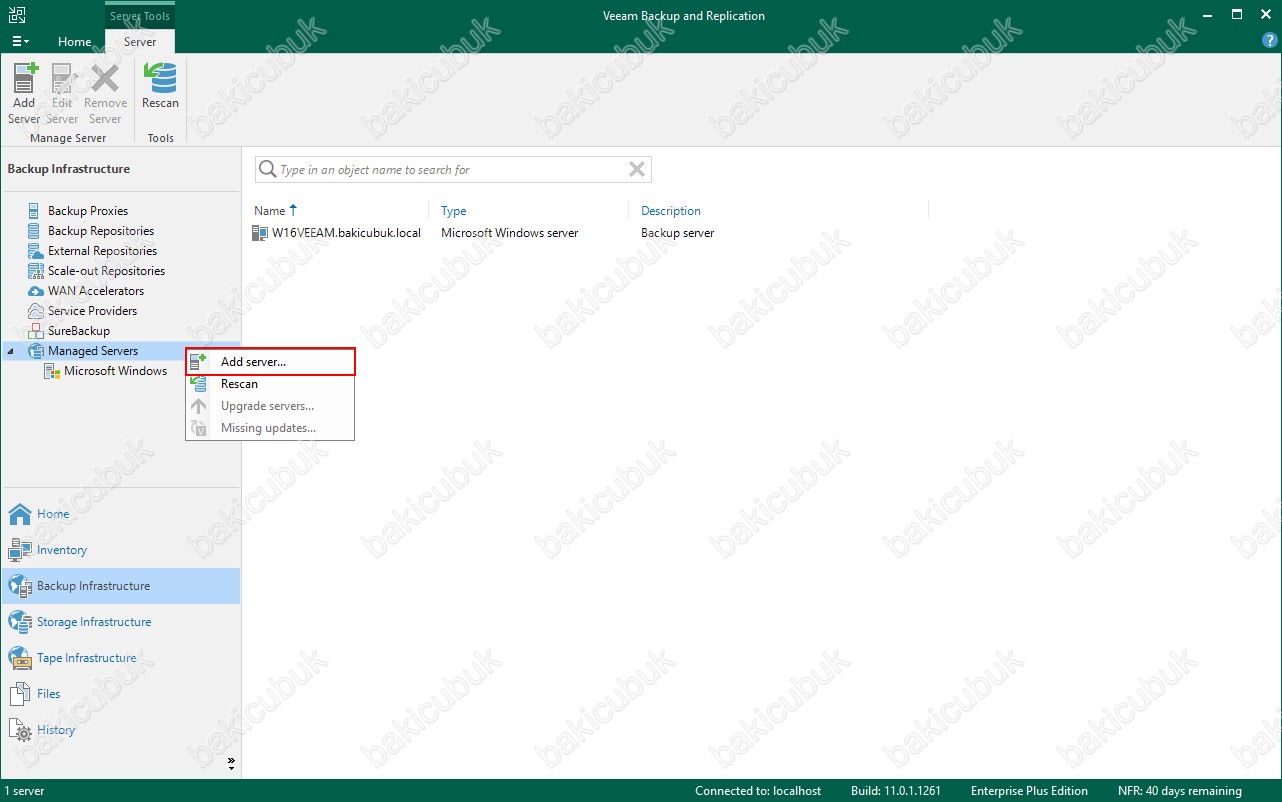Image resolution: width=1282 pixels, height=802 pixels.
Task: Select Service Providers in the tree
Action: pyautogui.click(x=92, y=311)
